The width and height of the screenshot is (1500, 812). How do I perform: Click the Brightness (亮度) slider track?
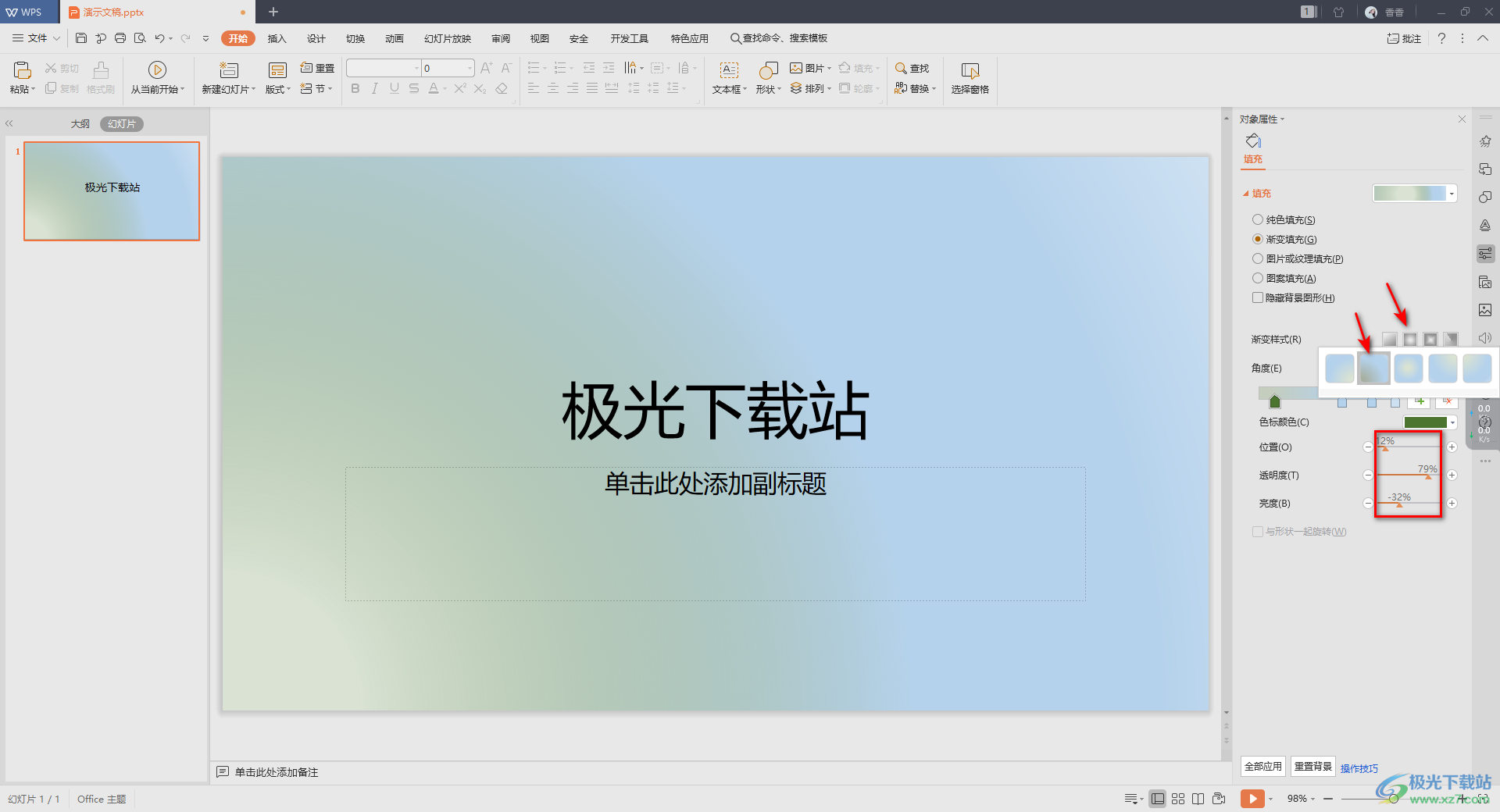coord(1409,504)
